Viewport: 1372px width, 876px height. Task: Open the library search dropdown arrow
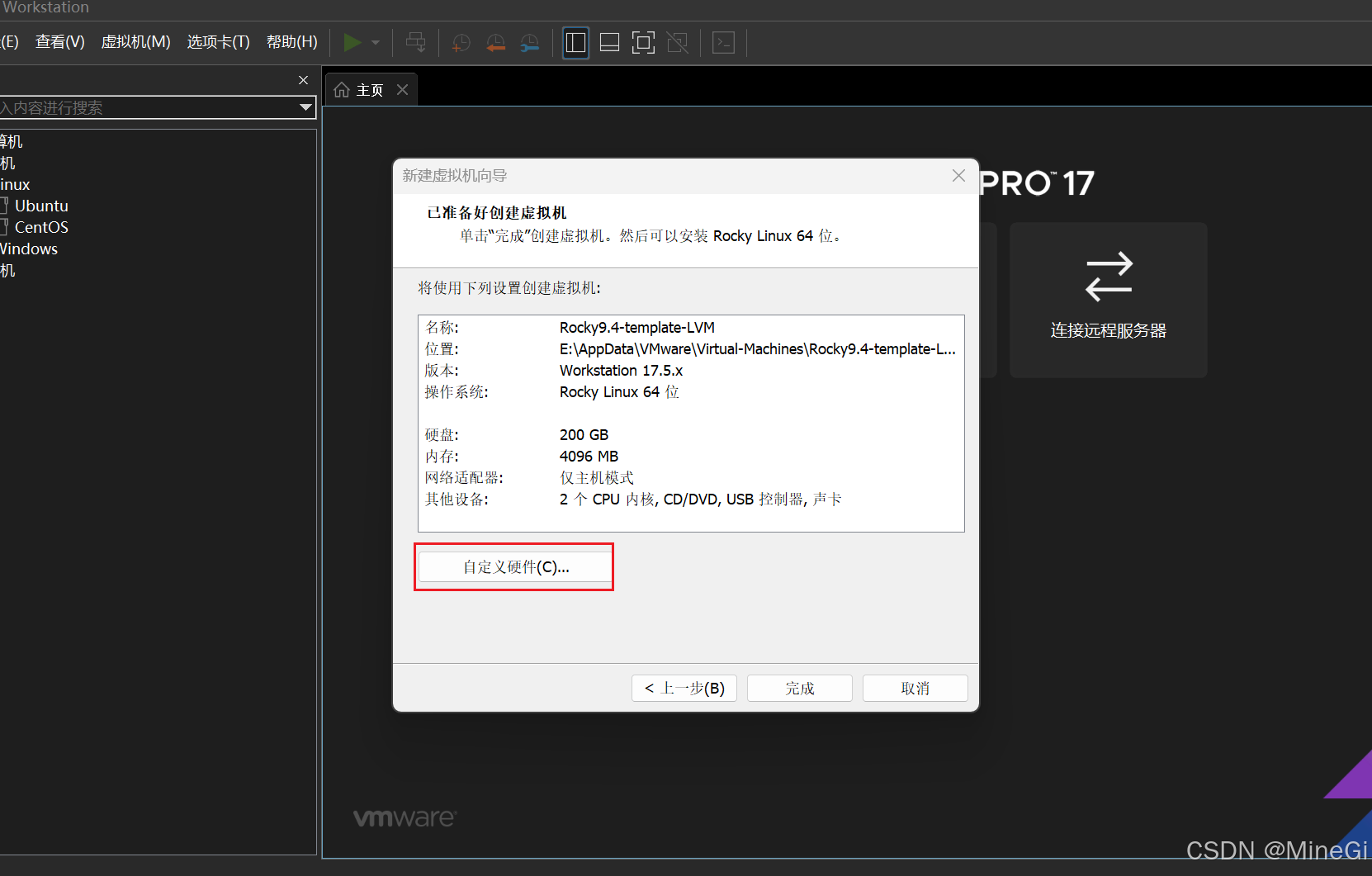[305, 107]
